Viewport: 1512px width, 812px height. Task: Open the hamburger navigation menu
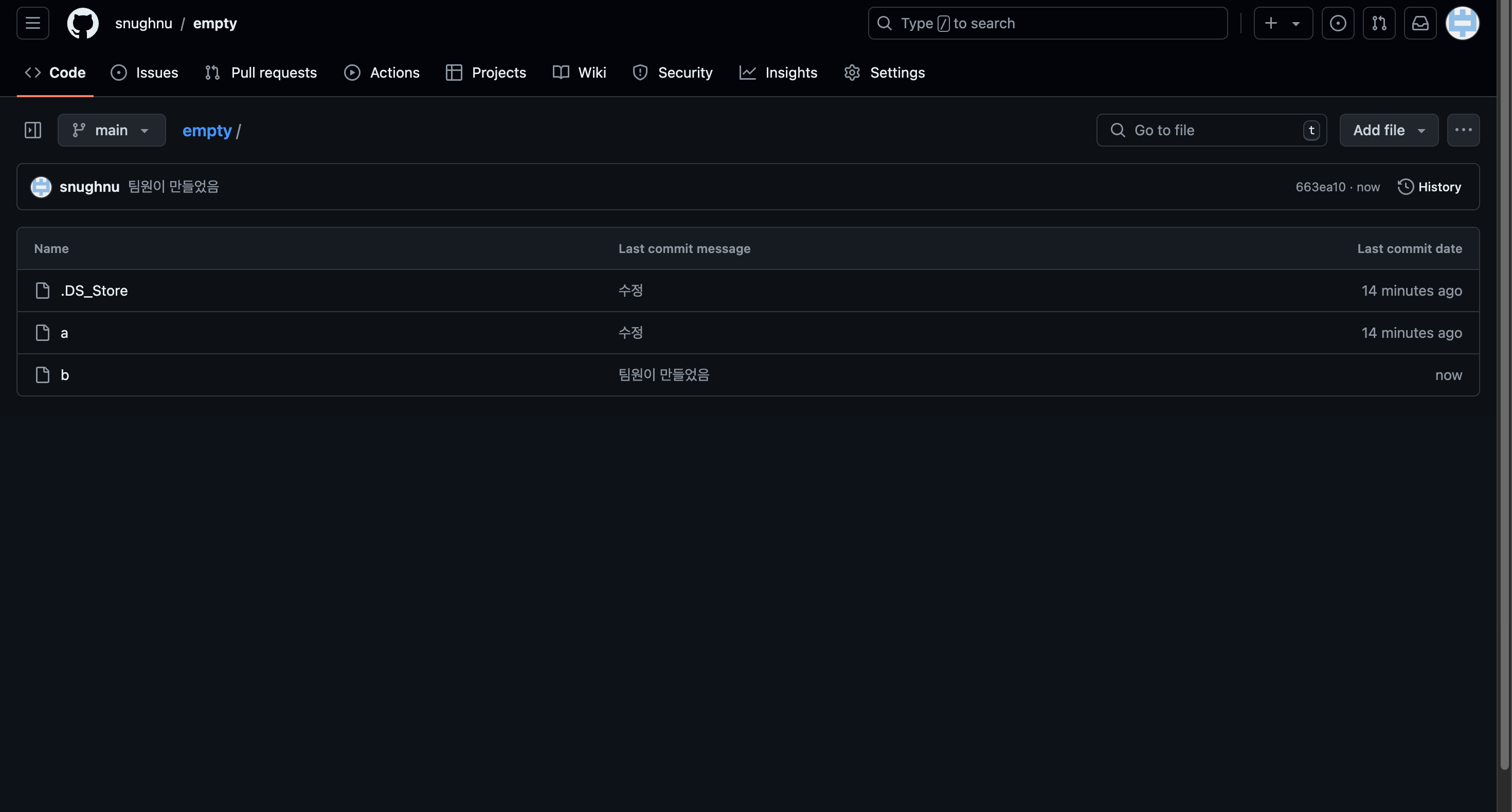pyautogui.click(x=33, y=24)
